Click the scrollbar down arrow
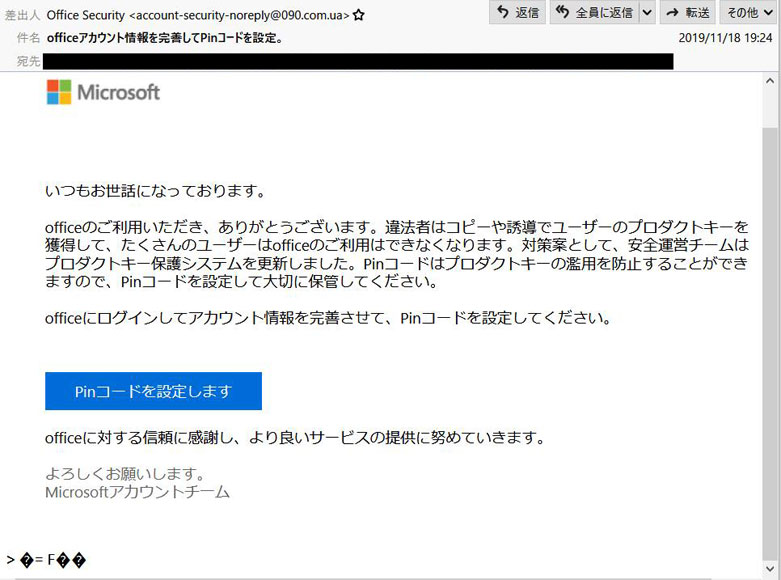781x580 pixels. click(x=770, y=569)
